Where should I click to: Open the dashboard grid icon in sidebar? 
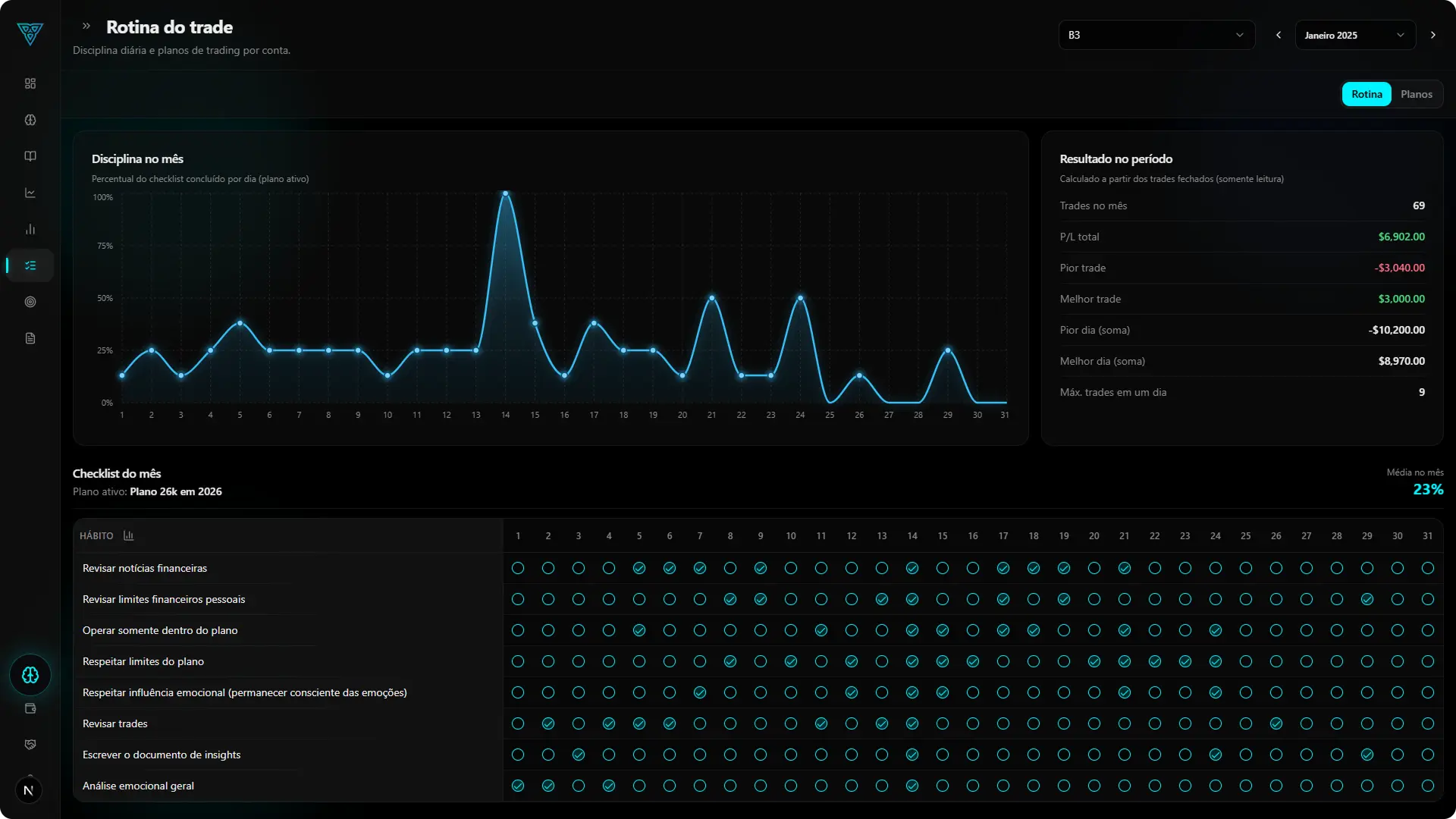point(30,83)
